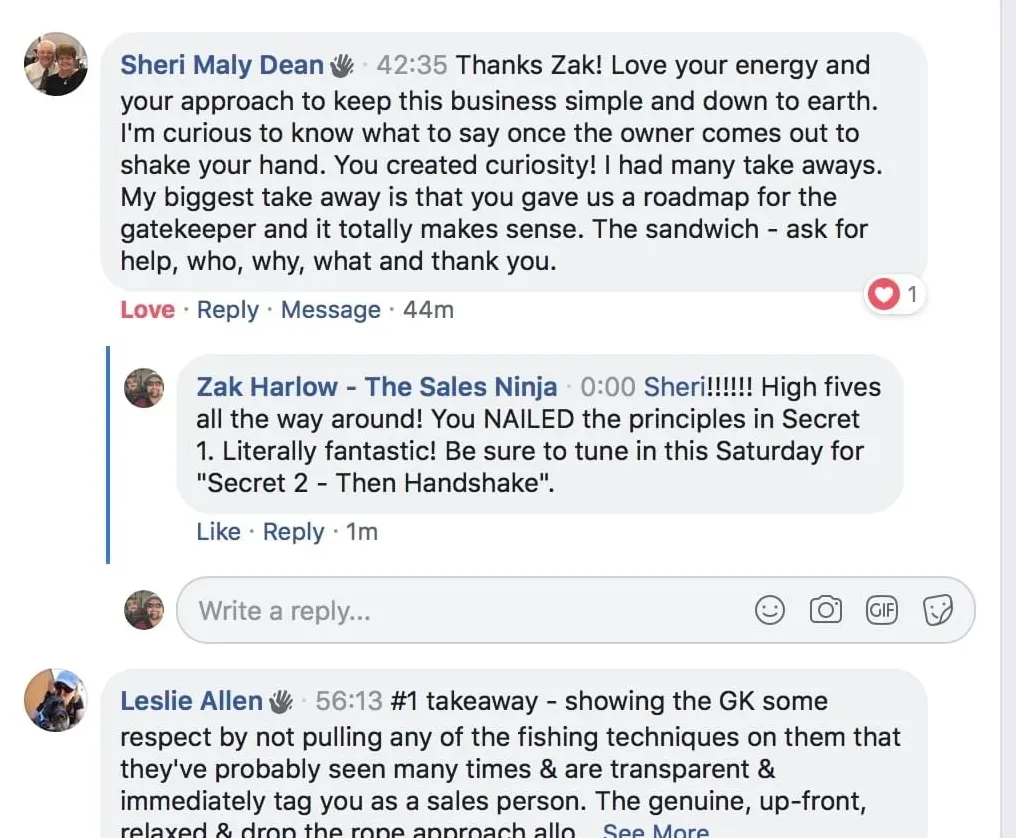Open the GIF picker in the reply box
The image size is (1016, 838).
click(882, 610)
